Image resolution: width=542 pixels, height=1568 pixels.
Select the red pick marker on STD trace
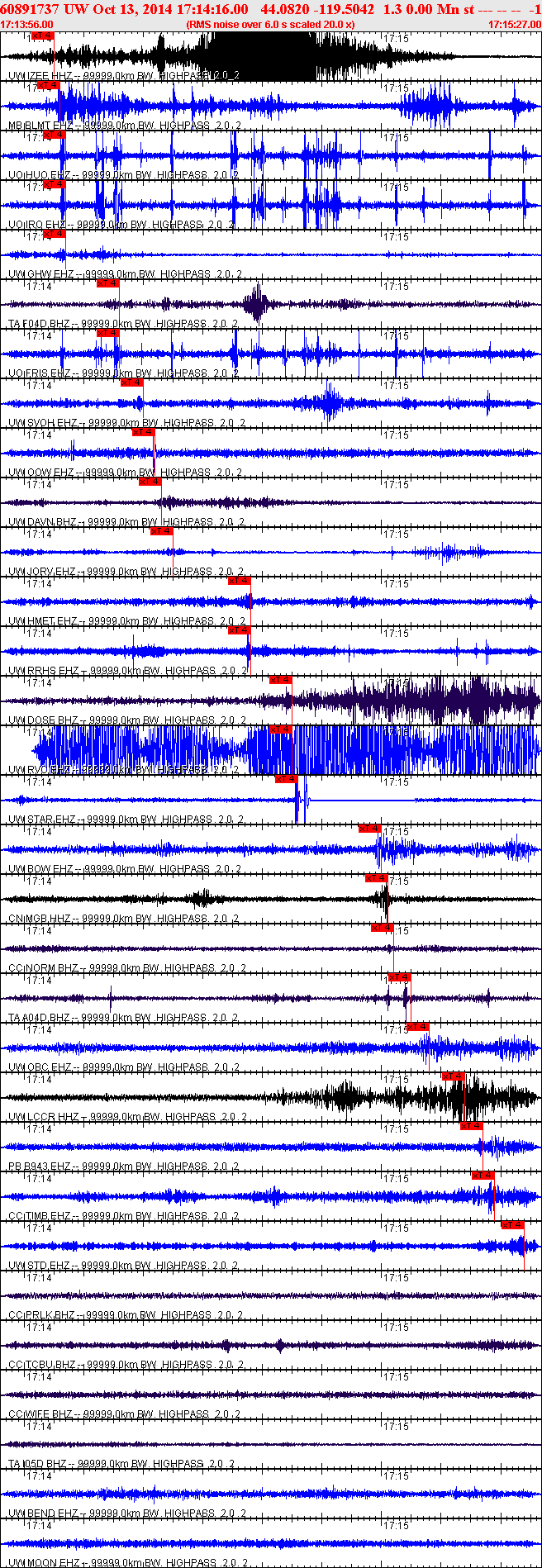[x=512, y=1225]
